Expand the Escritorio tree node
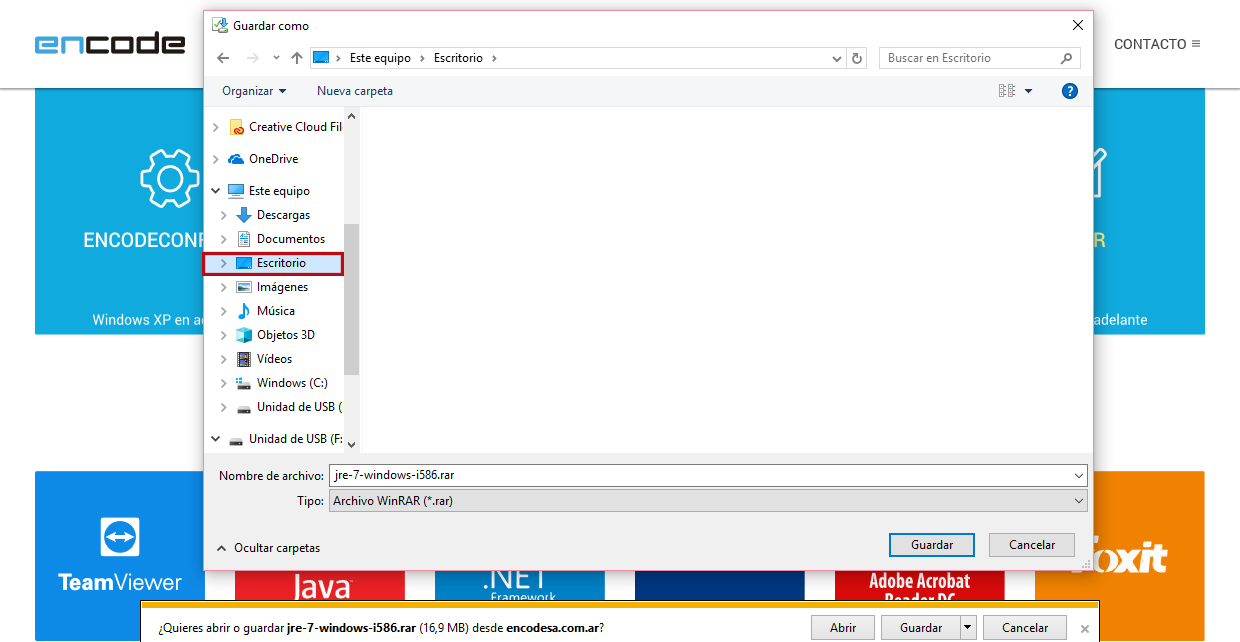Viewport: 1240px width, 642px height. pos(224,263)
